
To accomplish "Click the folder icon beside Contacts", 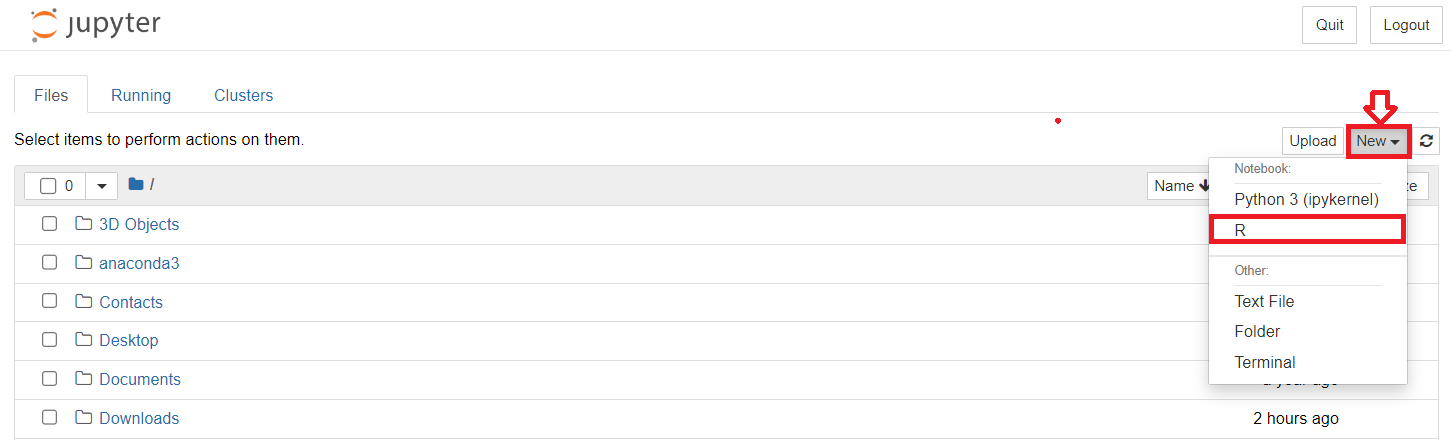I will click(84, 302).
